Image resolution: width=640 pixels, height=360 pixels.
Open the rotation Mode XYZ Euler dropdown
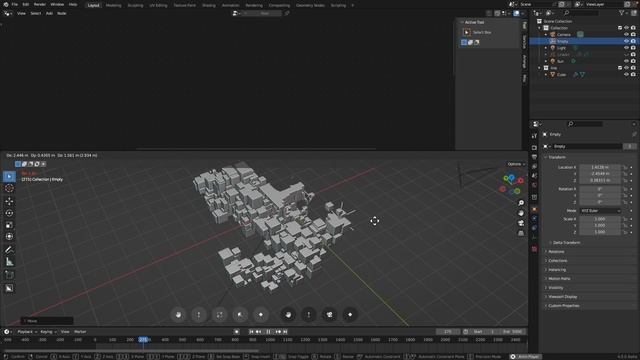point(600,211)
